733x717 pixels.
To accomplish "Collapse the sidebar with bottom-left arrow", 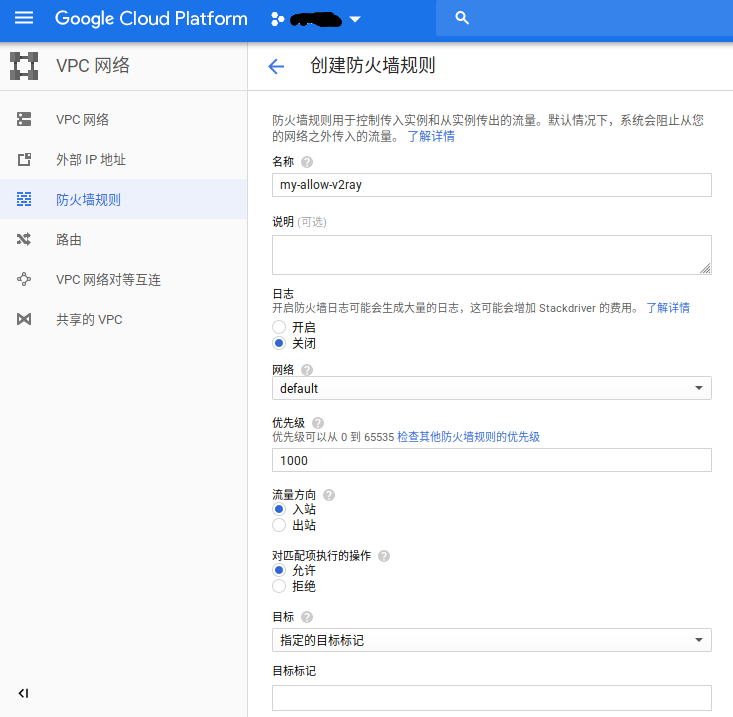I will [x=24, y=693].
